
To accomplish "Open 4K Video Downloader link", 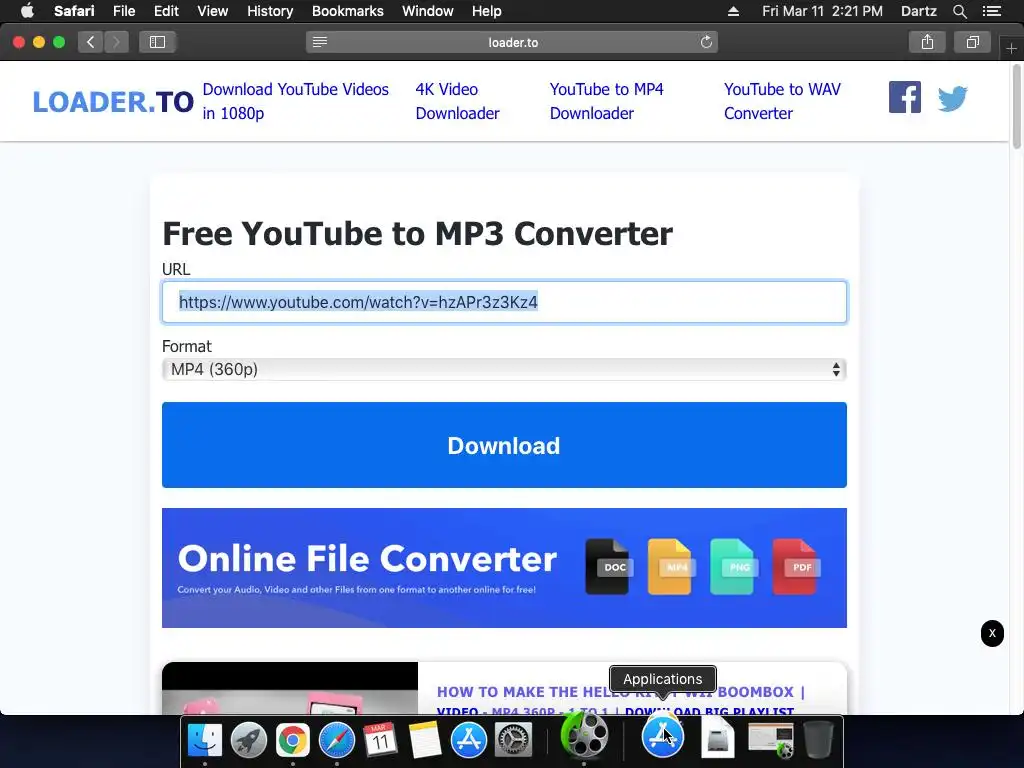I will pyautogui.click(x=457, y=101).
